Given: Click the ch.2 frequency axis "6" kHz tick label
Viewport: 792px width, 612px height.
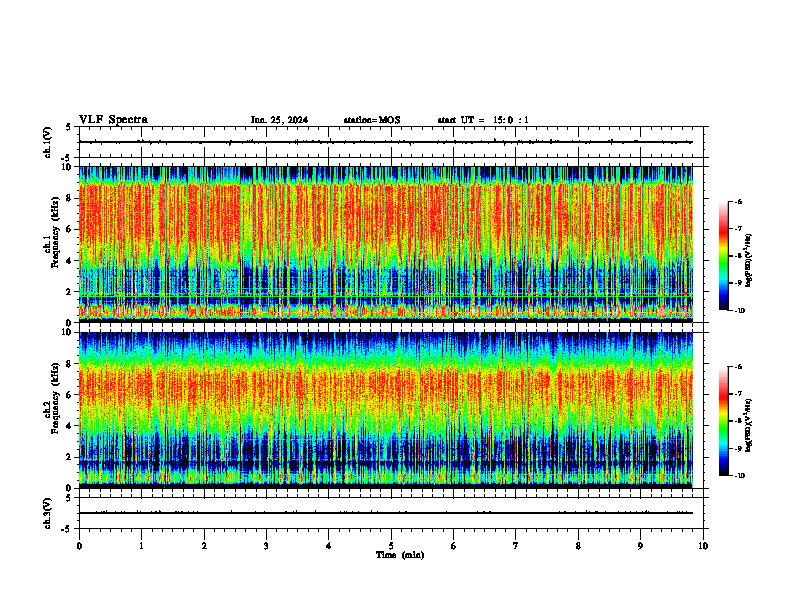Looking at the screenshot, I should (x=70, y=395).
